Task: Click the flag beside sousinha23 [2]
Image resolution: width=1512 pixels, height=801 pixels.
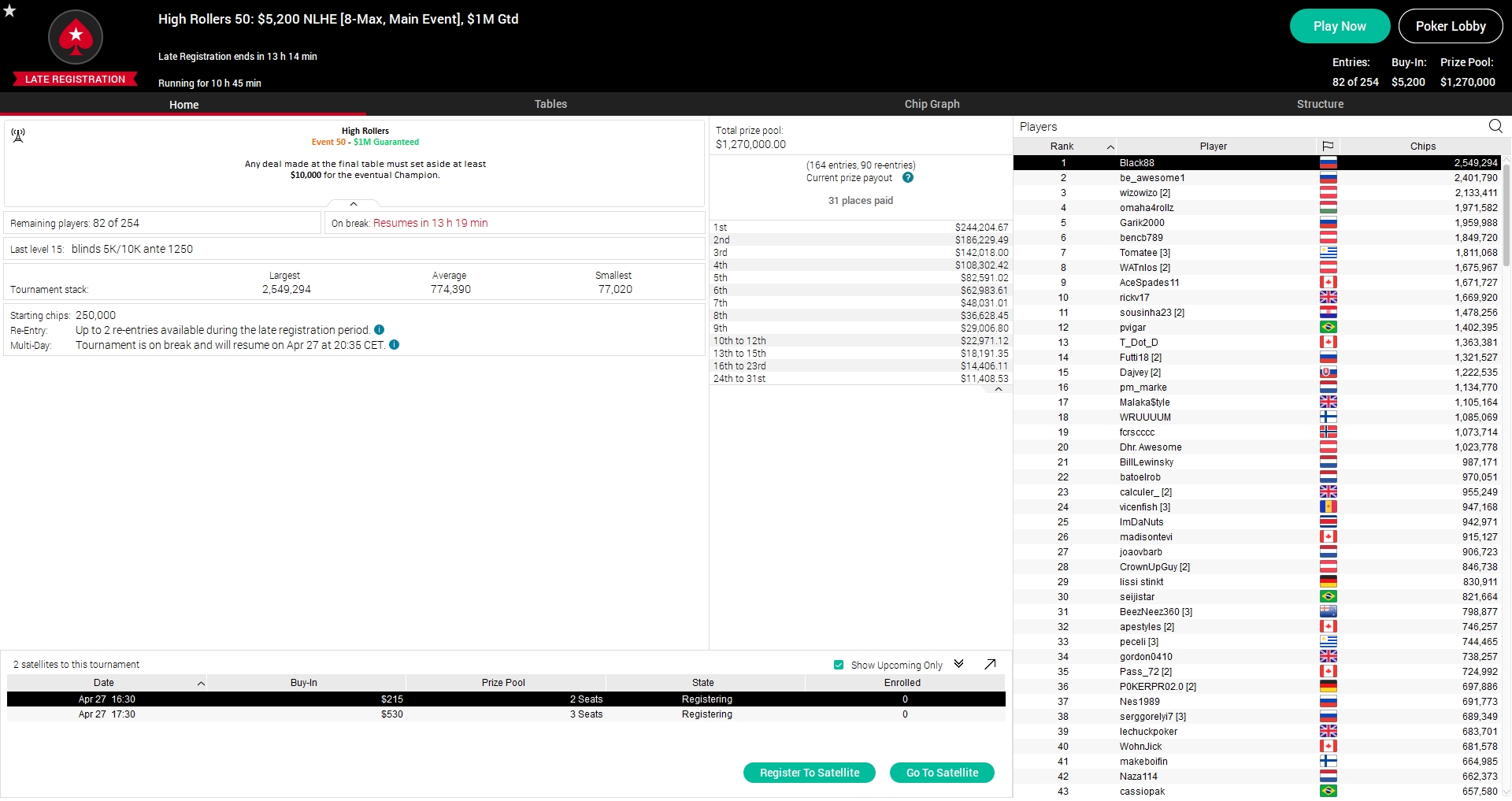Action: [1329, 313]
